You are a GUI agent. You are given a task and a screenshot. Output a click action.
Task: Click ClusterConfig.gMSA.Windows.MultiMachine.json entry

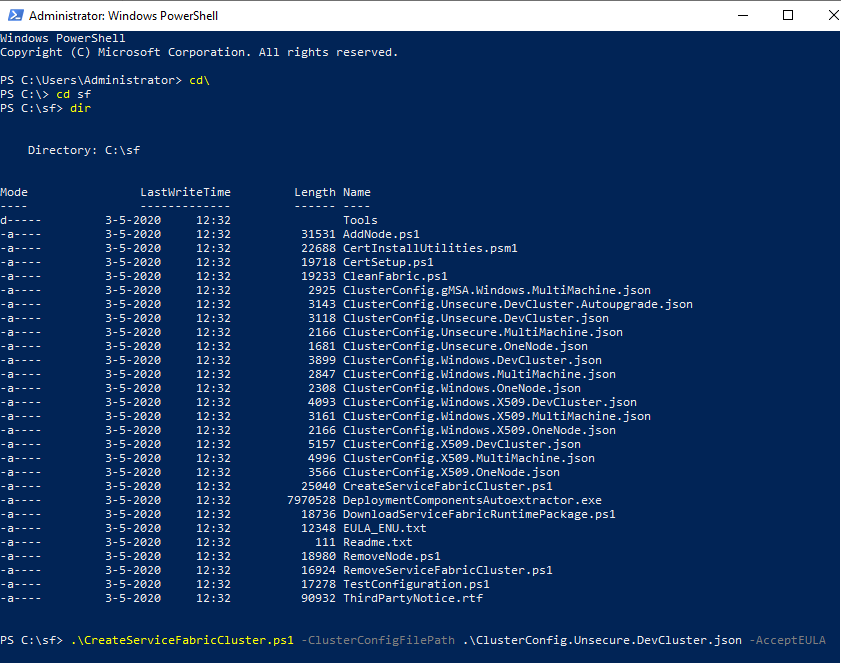497,290
